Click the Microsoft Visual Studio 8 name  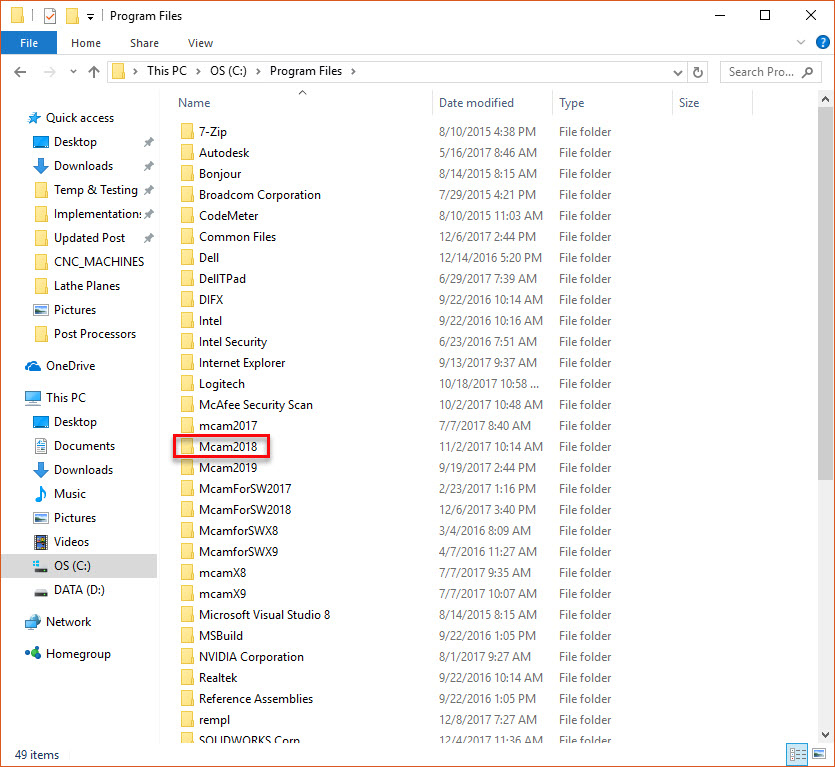click(264, 615)
